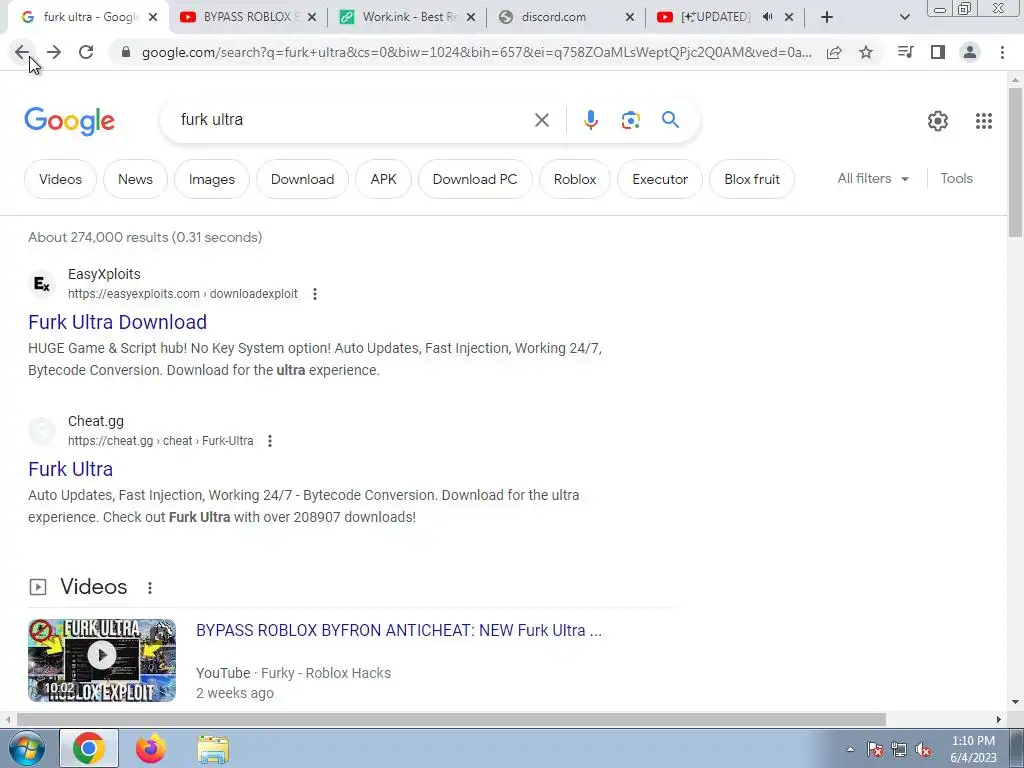This screenshot has width=1024, height=768.
Task: Close the discord.com tab
Action: pos(630,17)
